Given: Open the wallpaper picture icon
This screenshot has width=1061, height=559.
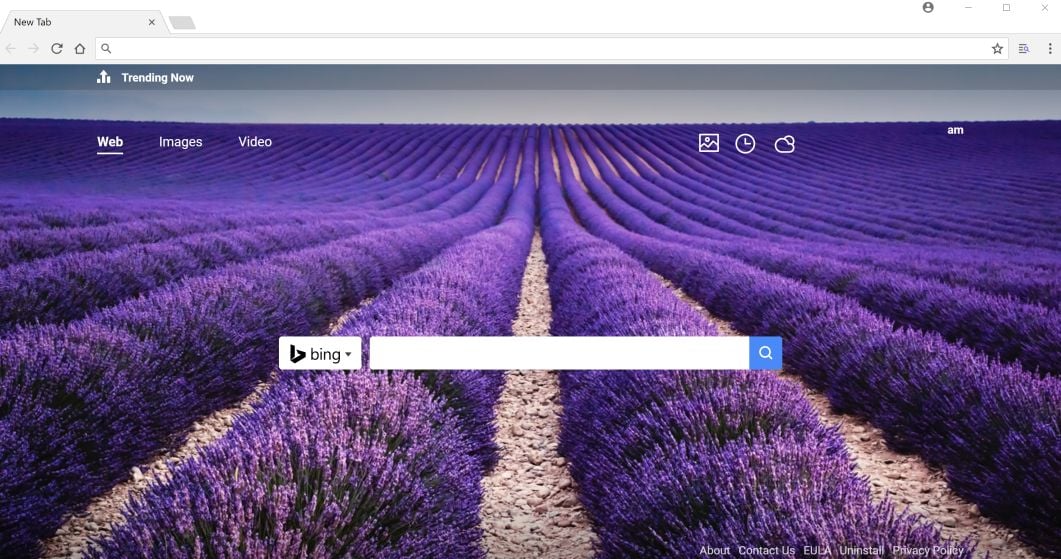Looking at the screenshot, I should (709, 143).
